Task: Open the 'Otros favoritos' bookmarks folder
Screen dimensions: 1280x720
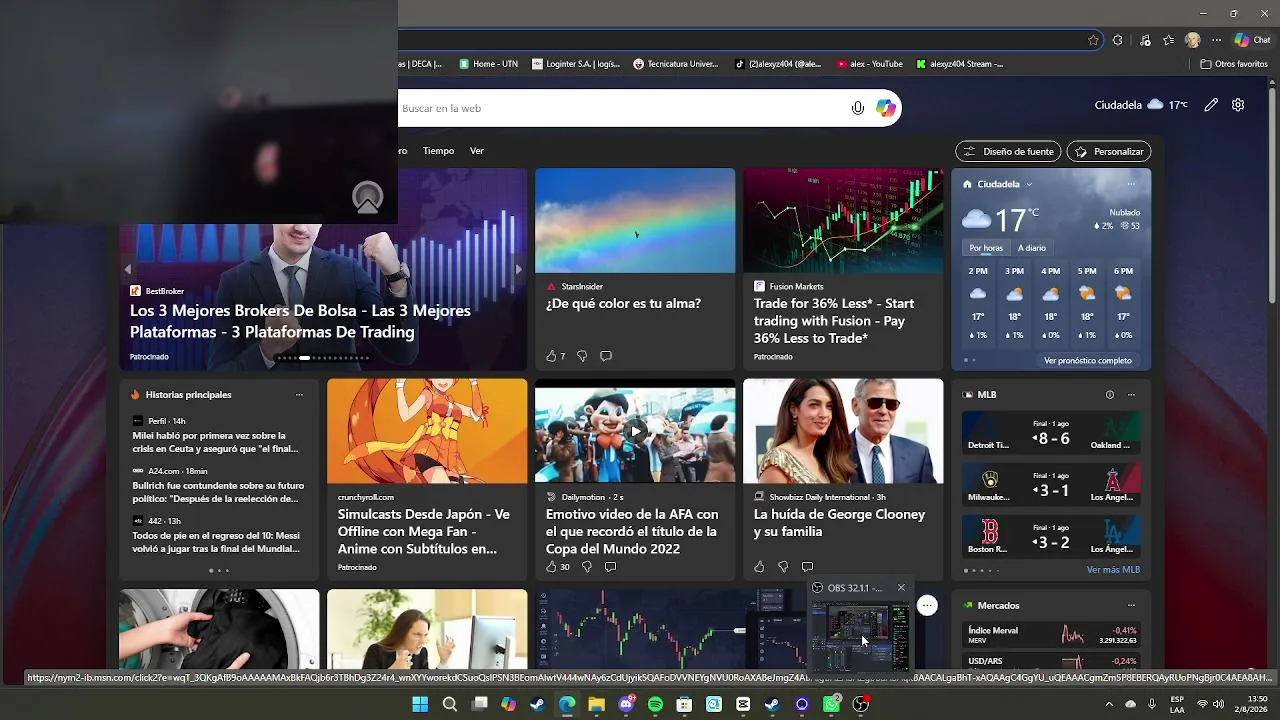Action: point(1234,64)
